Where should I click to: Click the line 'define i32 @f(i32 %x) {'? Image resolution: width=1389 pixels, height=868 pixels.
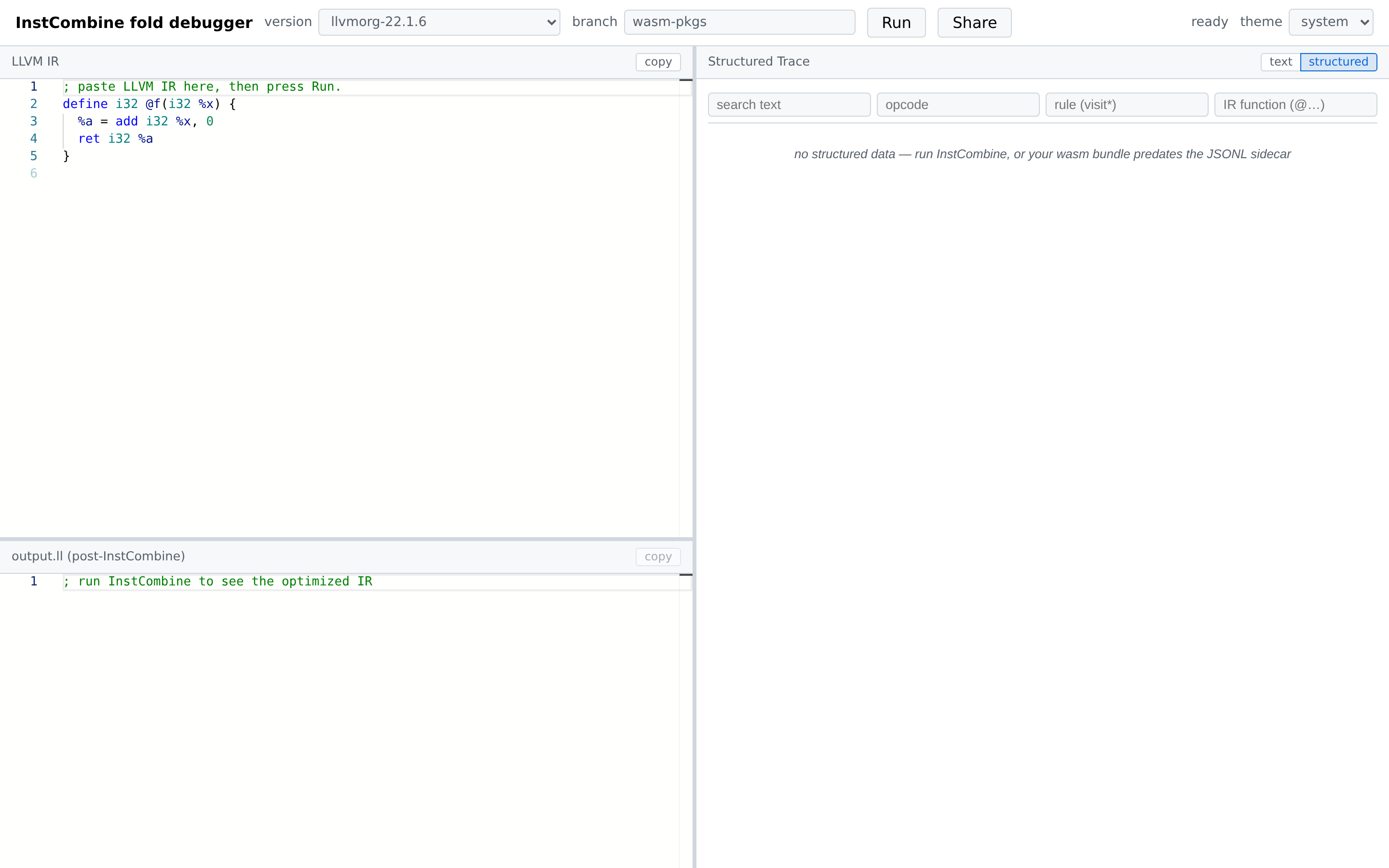pos(149,104)
